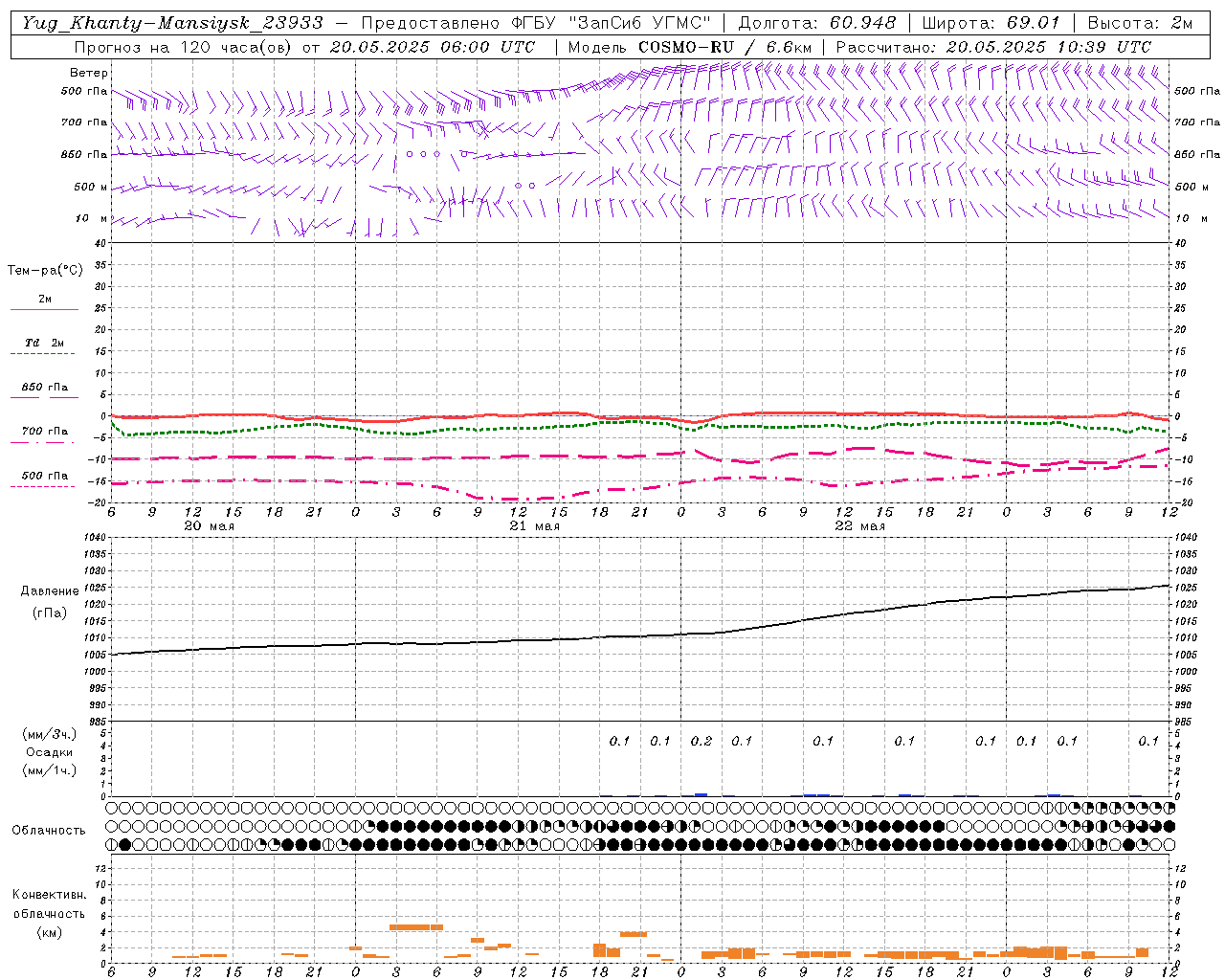Select the Прогноз на 120 часа(ов) text

click(x=184, y=47)
